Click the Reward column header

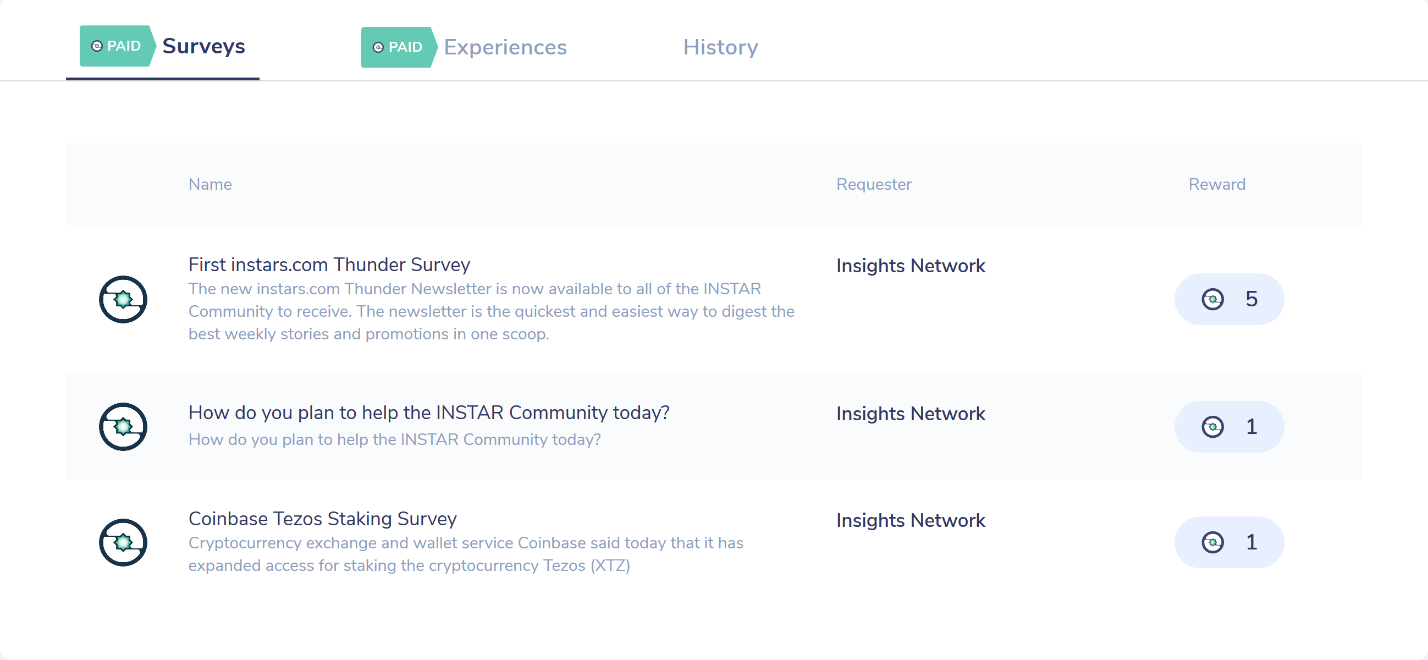1217,184
